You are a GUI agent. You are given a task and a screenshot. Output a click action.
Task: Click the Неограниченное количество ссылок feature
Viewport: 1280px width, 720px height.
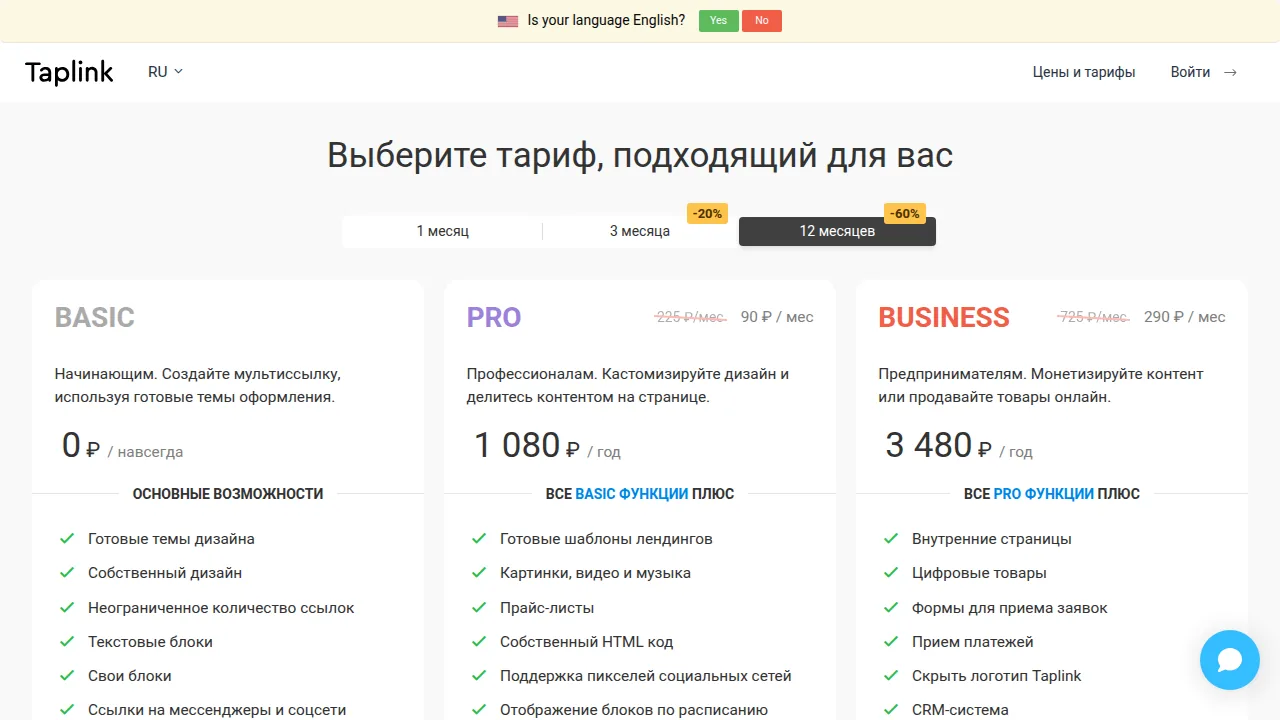click(221, 608)
